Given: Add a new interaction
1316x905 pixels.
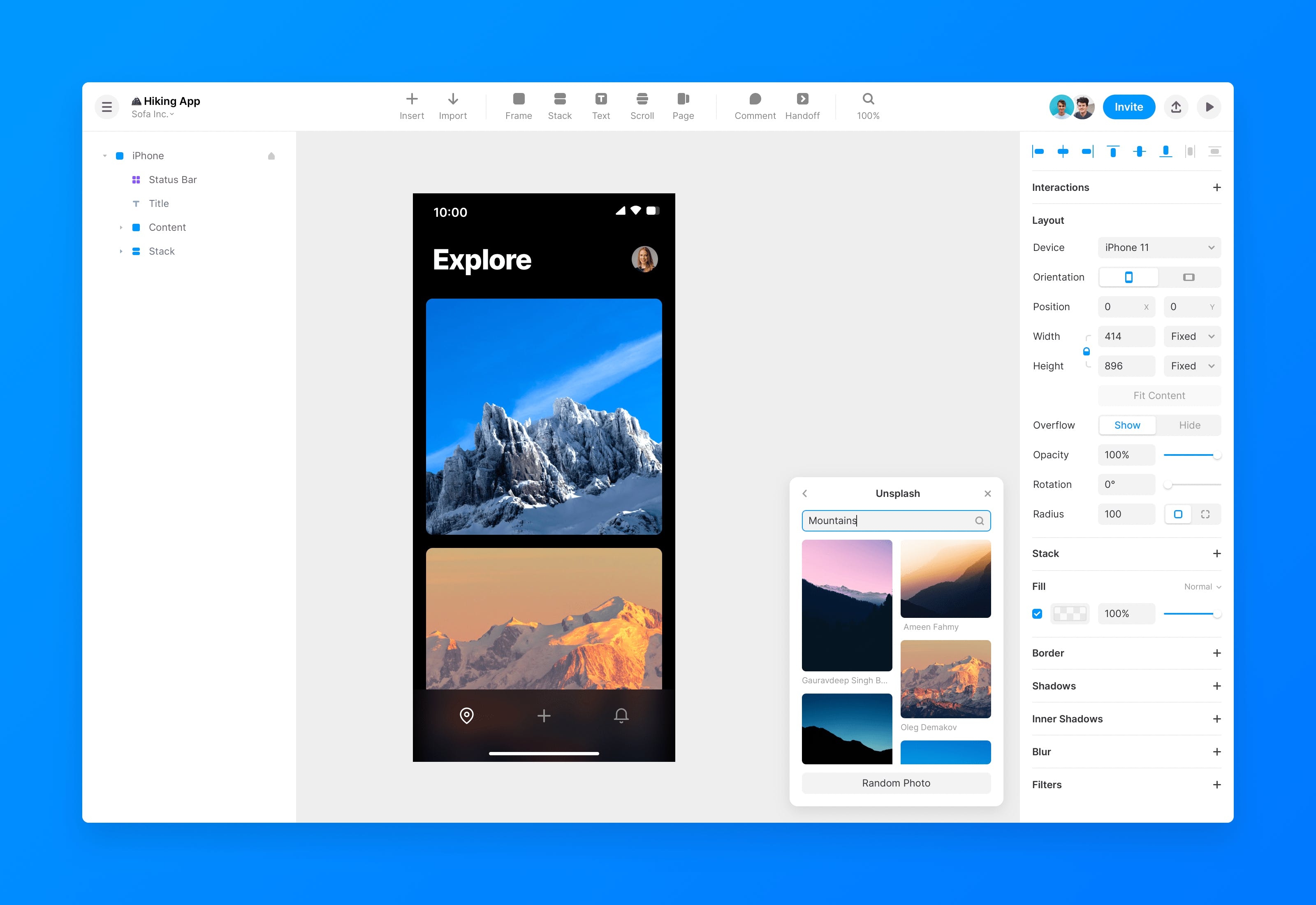Looking at the screenshot, I should click(x=1217, y=187).
